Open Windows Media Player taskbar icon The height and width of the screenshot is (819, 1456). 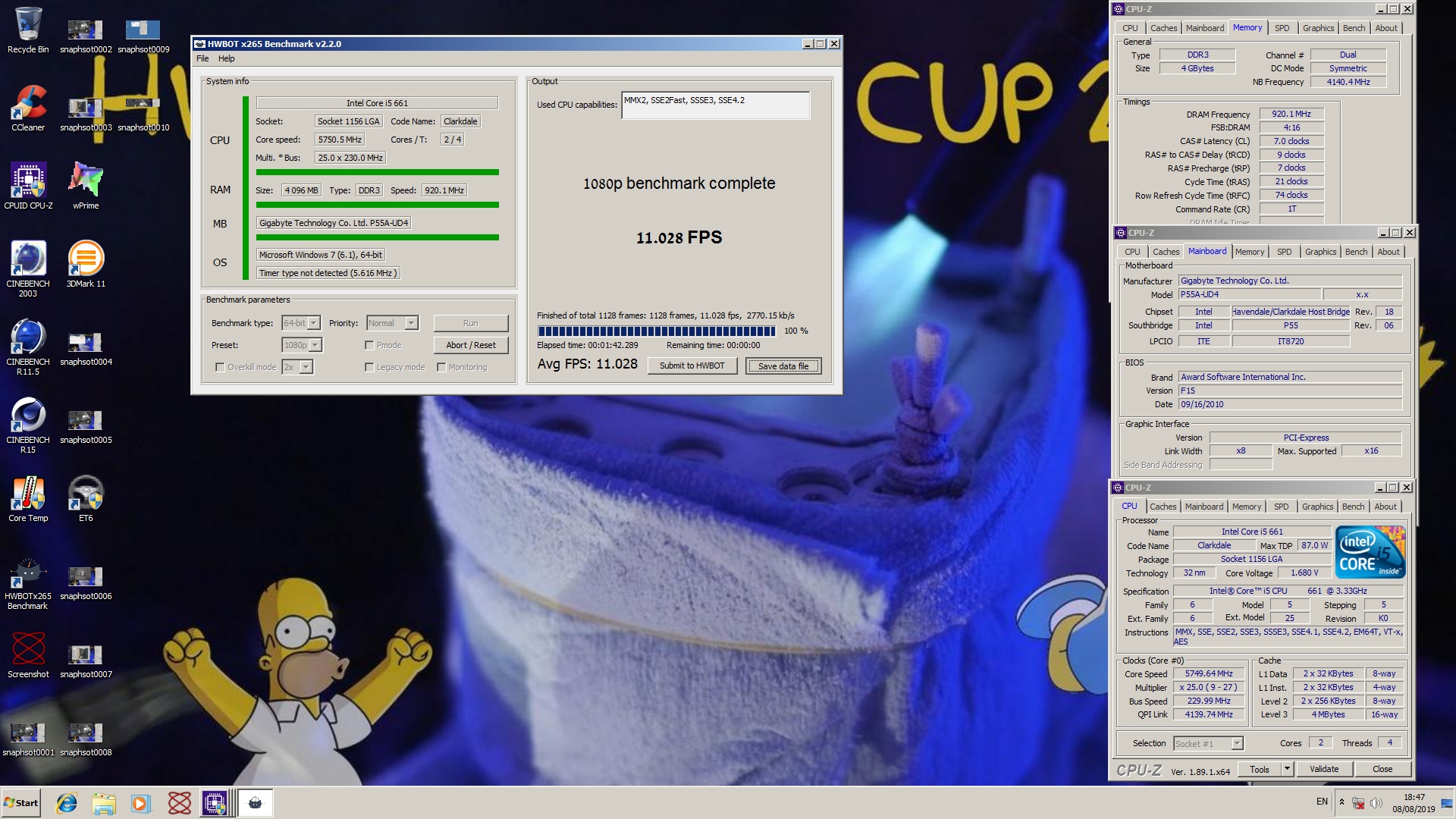[x=140, y=803]
